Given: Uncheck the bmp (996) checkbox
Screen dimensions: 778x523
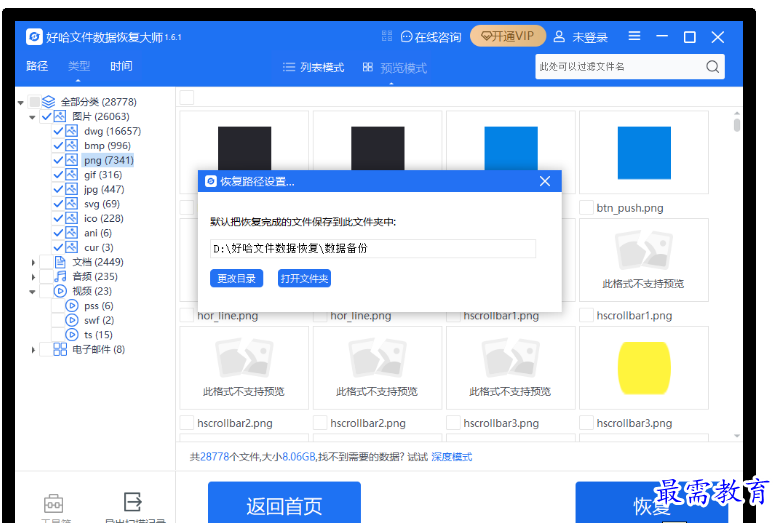Looking at the screenshot, I should [58, 145].
